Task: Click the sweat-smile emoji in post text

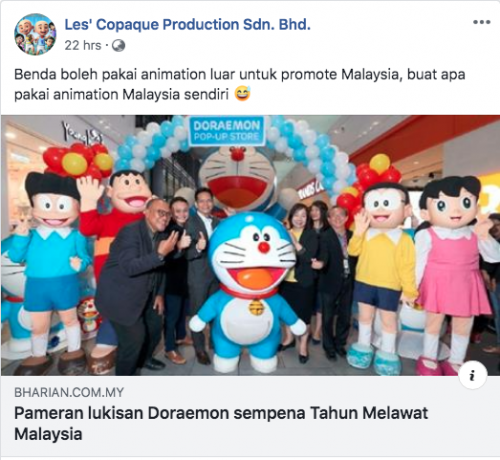Action: (x=243, y=94)
